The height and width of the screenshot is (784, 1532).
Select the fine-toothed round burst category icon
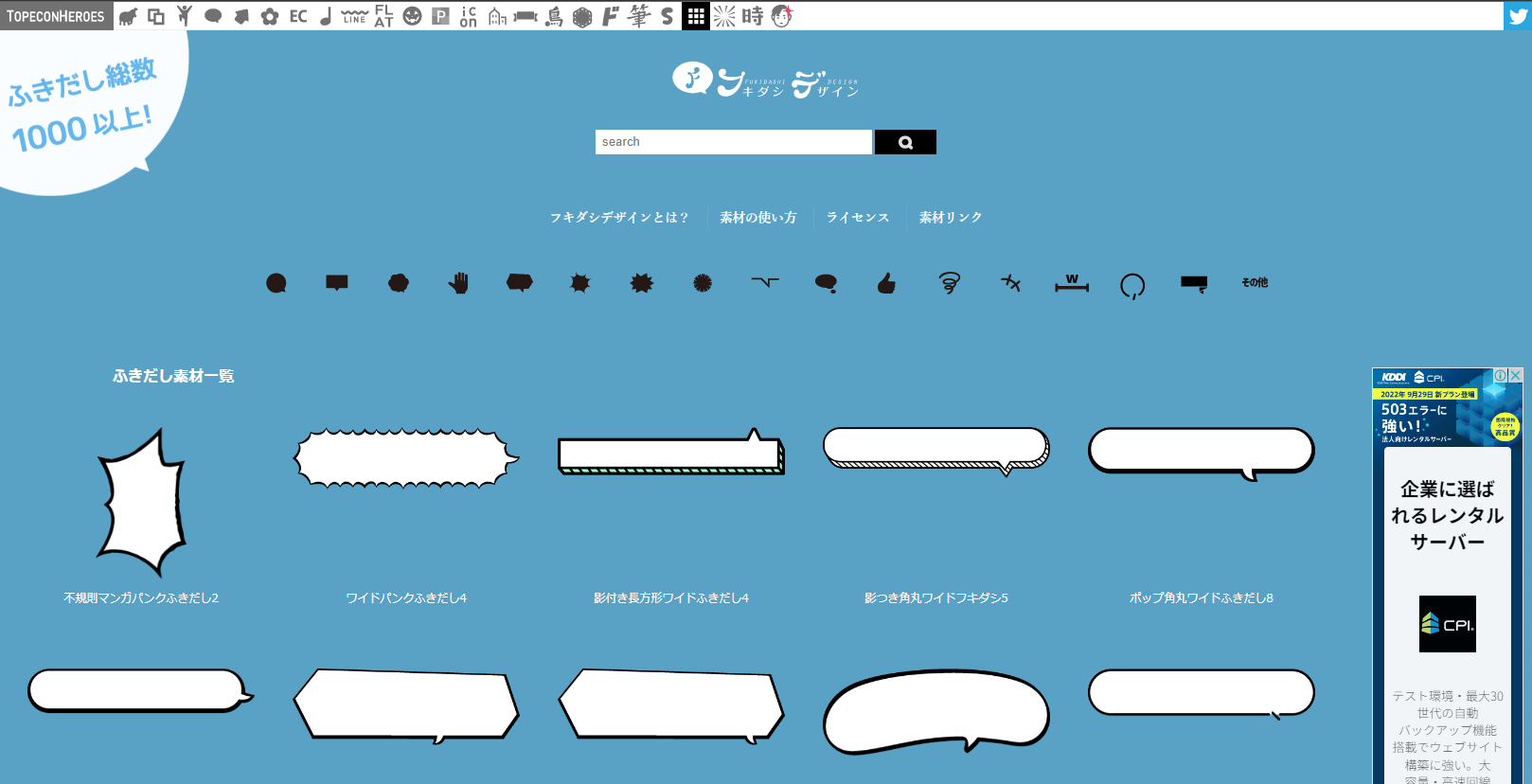click(703, 283)
